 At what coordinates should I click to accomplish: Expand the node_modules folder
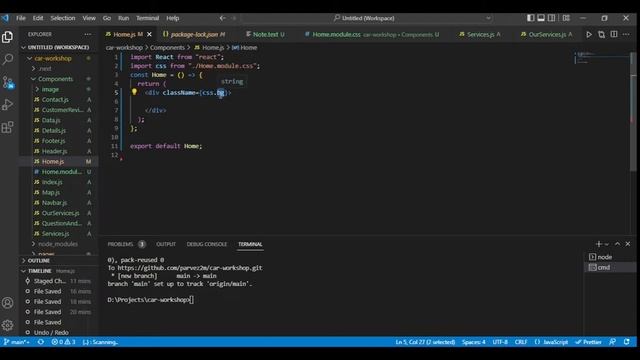[58, 244]
